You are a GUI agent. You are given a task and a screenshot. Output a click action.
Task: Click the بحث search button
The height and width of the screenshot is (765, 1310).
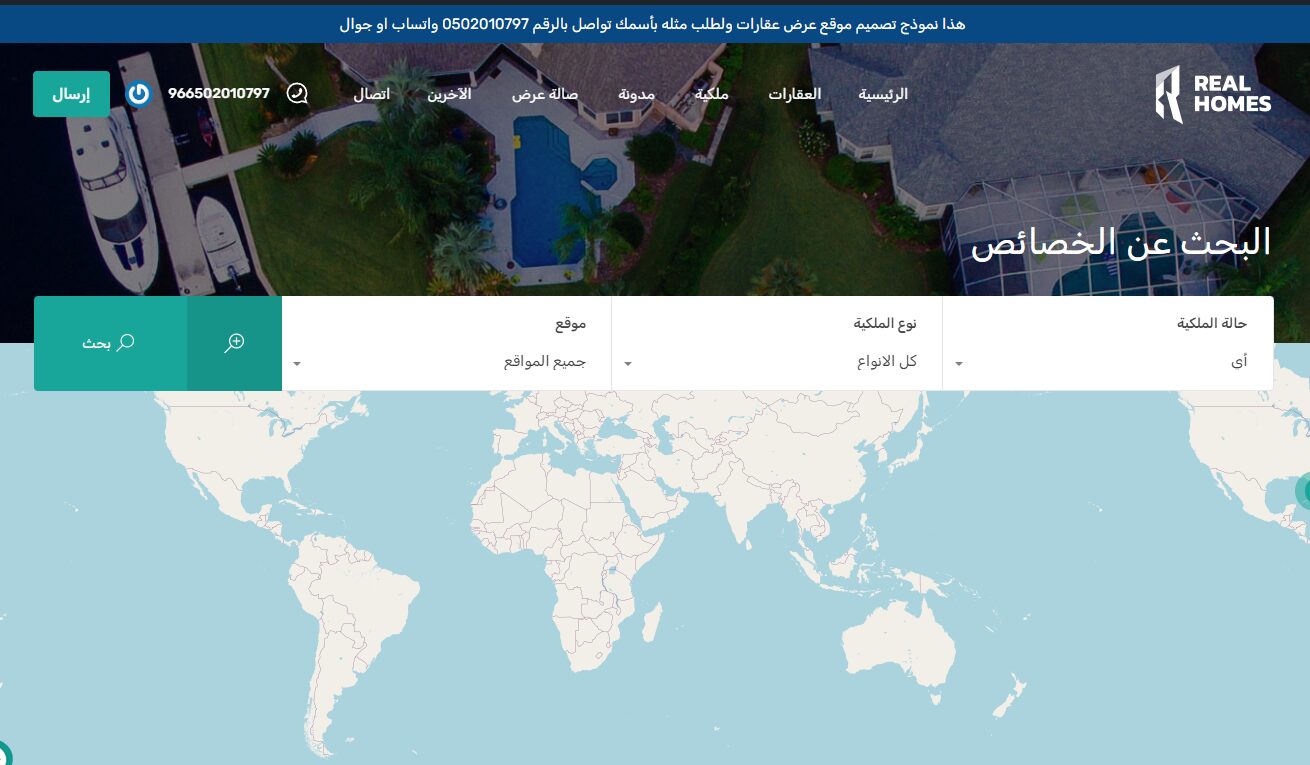tap(109, 343)
